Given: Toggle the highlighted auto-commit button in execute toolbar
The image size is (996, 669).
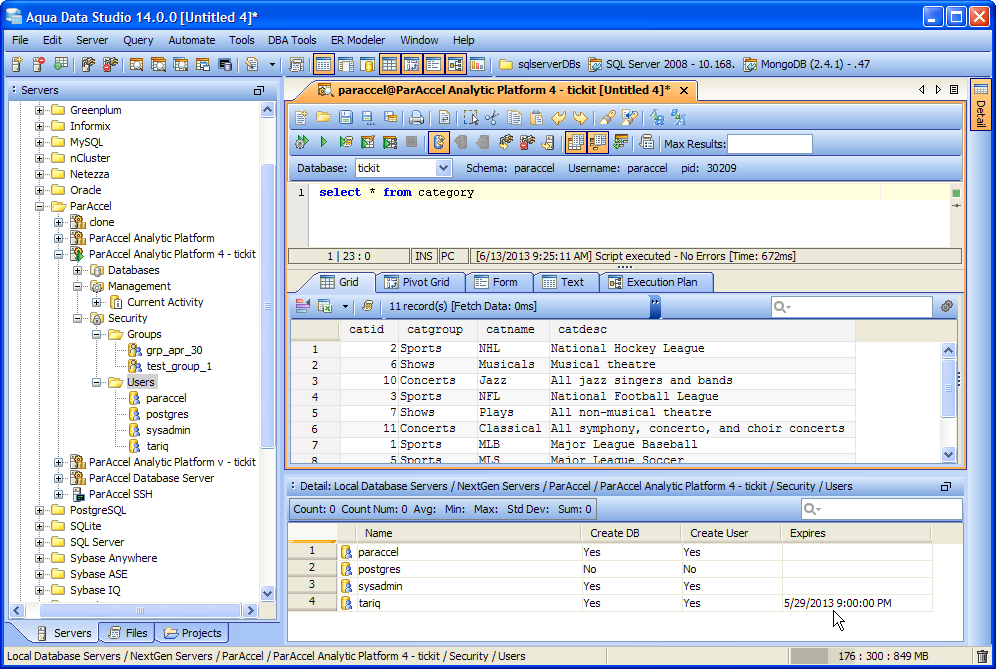Looking at the screenshot, I should pos(438,142).
